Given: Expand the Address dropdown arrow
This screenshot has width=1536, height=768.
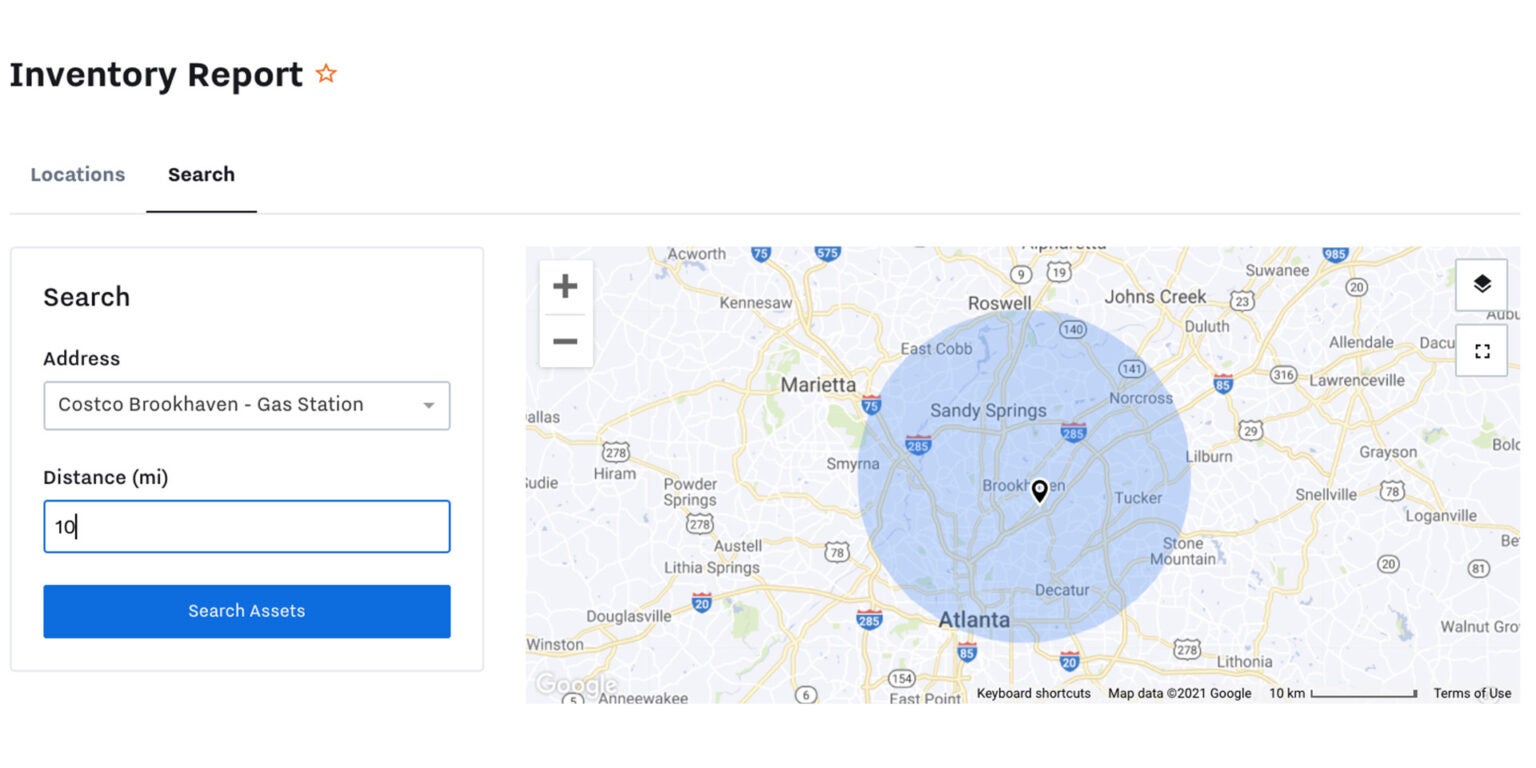Looking at the screenshot, I should click(x=430, y=405).
